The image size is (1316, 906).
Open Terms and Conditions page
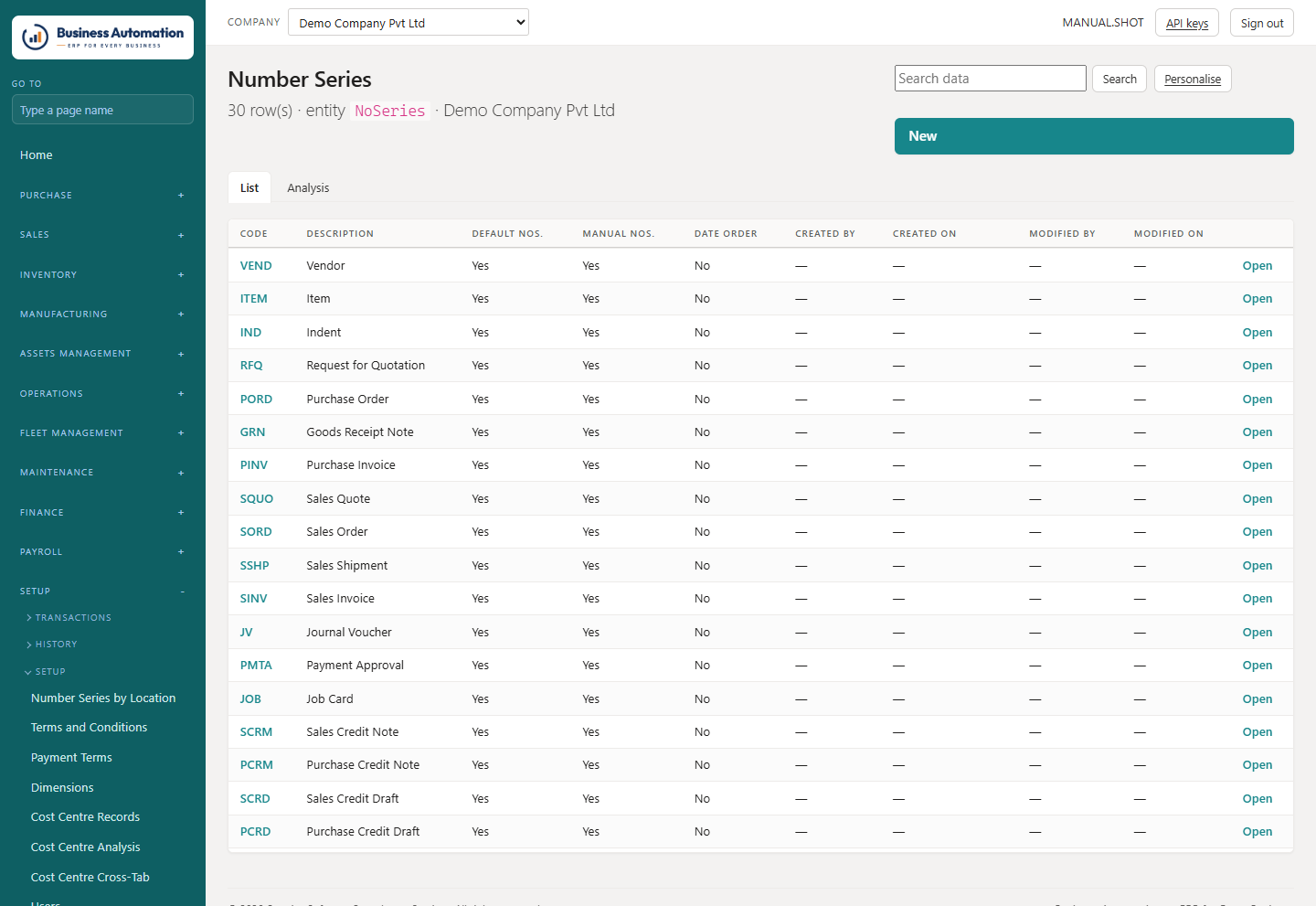[x=89, y=728]
